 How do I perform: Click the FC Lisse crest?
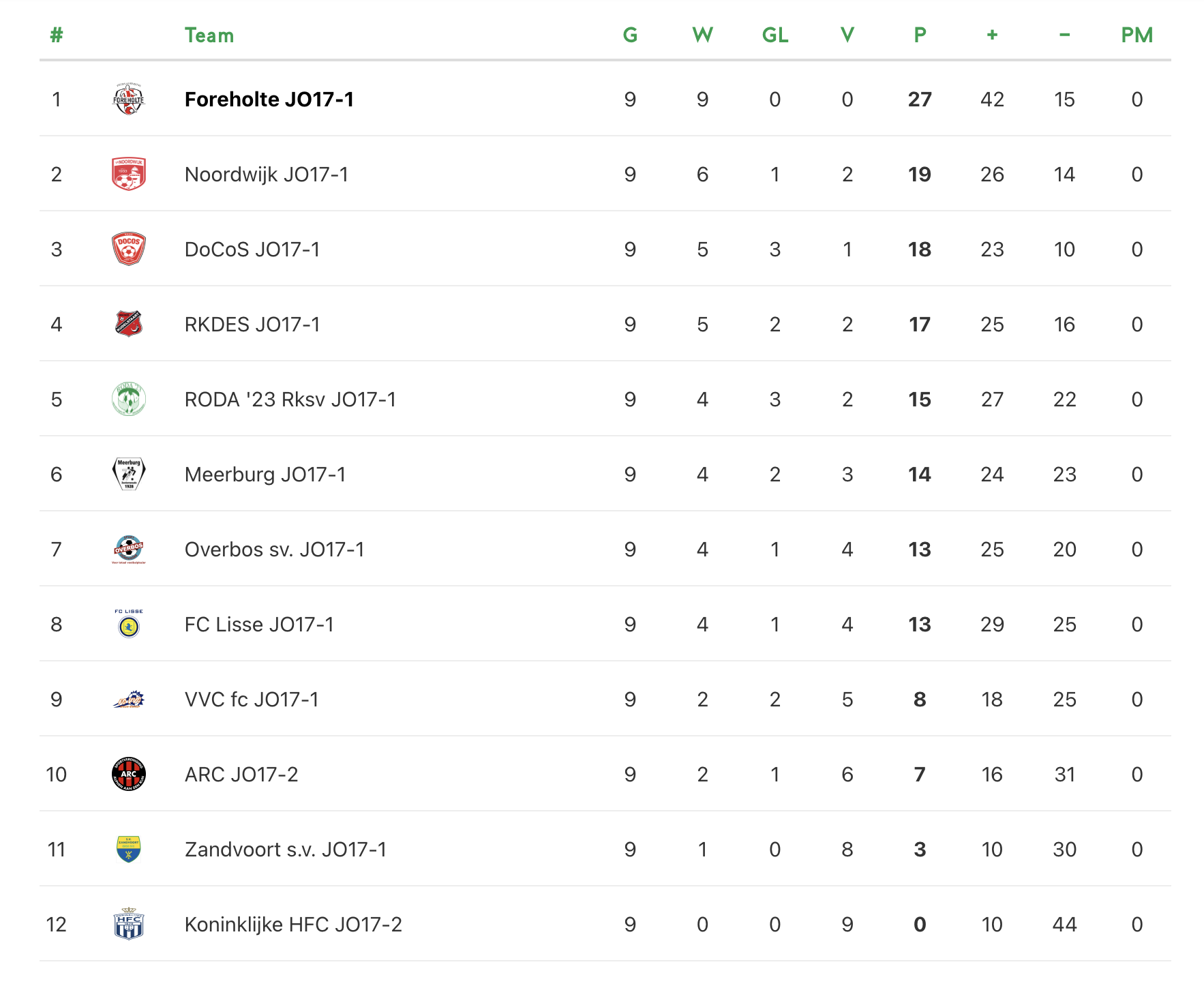click(x=128, y=624)
